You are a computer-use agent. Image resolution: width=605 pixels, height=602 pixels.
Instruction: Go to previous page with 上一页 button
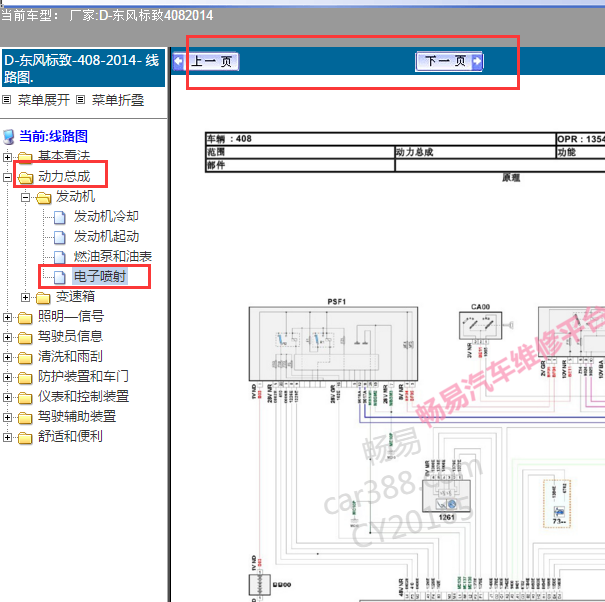206,61
